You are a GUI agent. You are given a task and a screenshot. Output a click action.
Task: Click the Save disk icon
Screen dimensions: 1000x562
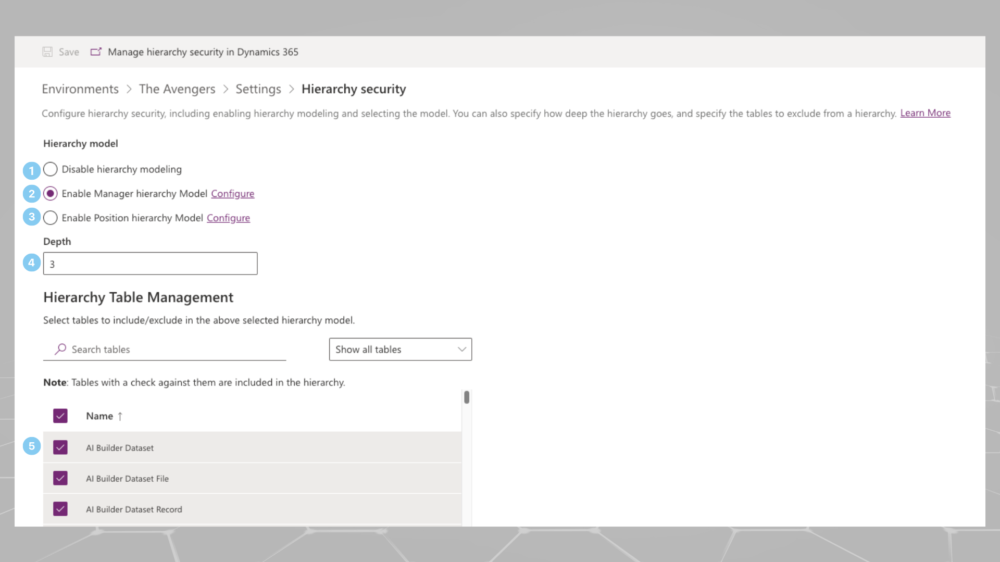pyautogui.click(x=47, y=52)
